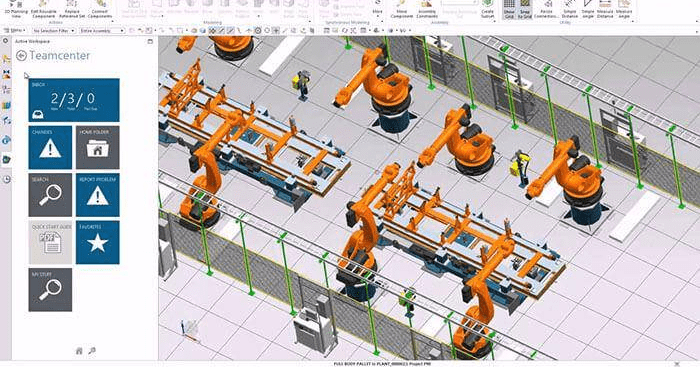
Task: Open the Report Problem tile
Action: coord(97,195)
